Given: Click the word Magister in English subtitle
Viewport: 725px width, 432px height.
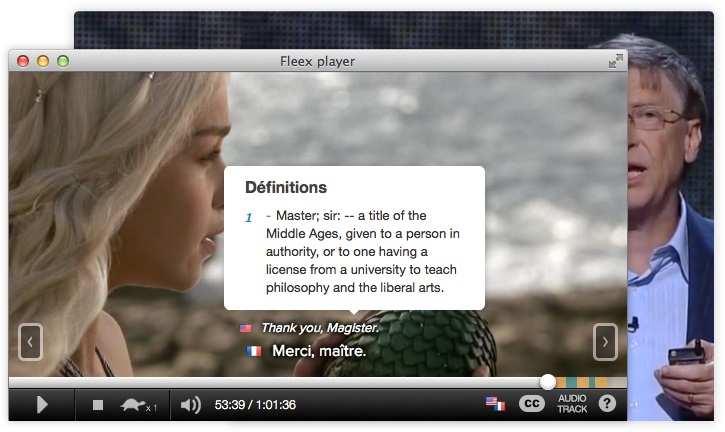Looking at the screenshot, I should point(353,328).
